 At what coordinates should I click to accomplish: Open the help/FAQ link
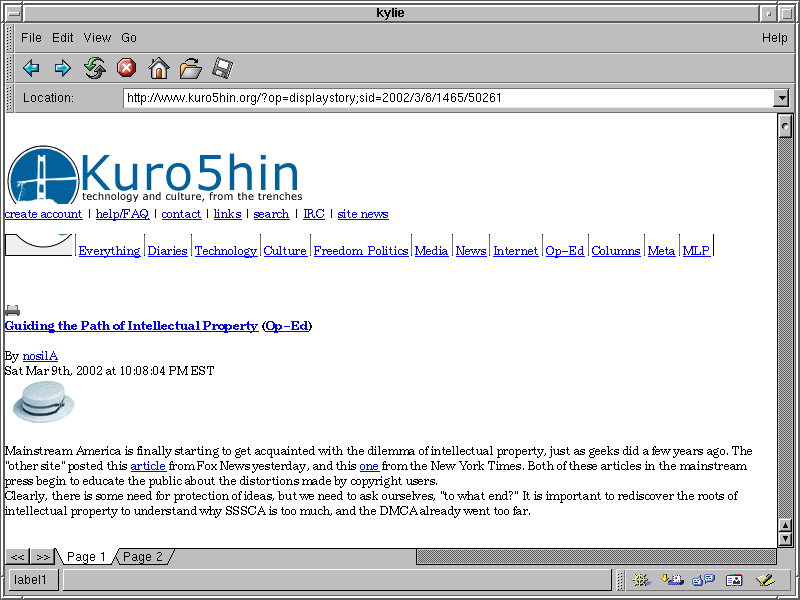(x=122, y=214)
